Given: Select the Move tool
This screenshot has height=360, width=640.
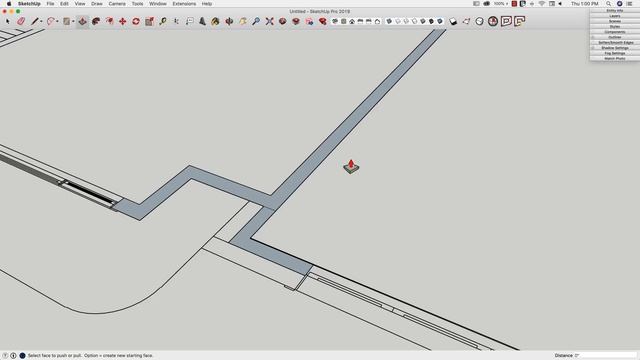Looking at the screenshot, I should (122, 21).
